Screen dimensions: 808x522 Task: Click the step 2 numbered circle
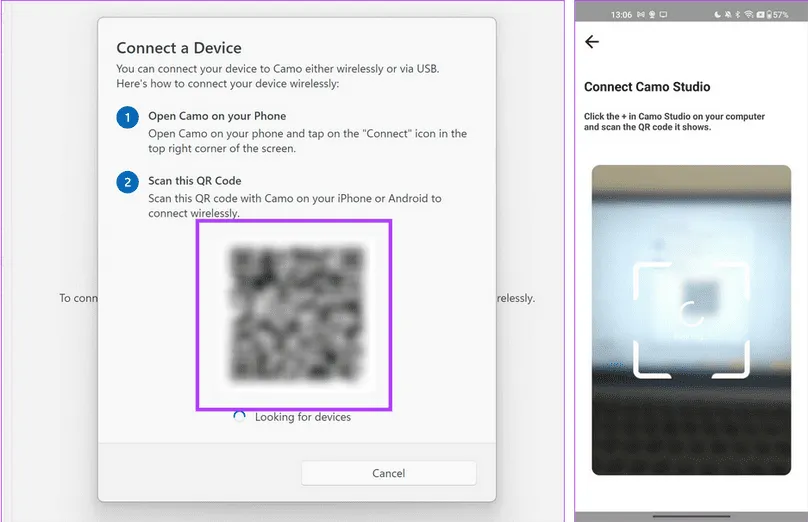pyautogui.click(x=127, y=183)
